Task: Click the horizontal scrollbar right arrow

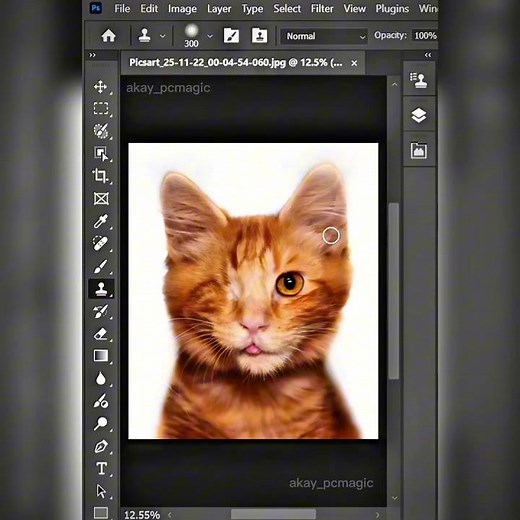Action: [377, 514]
